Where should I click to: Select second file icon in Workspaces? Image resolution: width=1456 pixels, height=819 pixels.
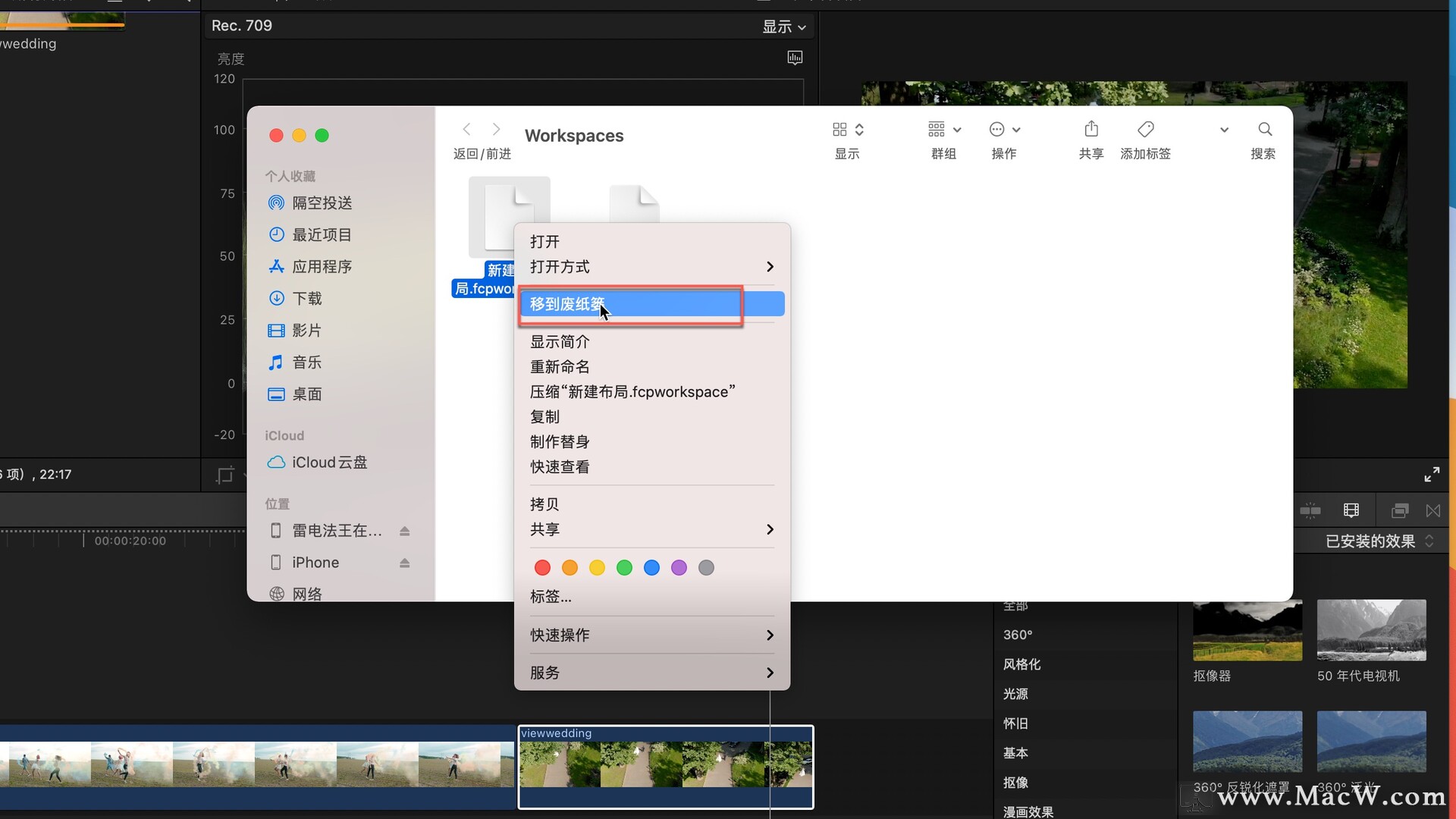[635, 203]
